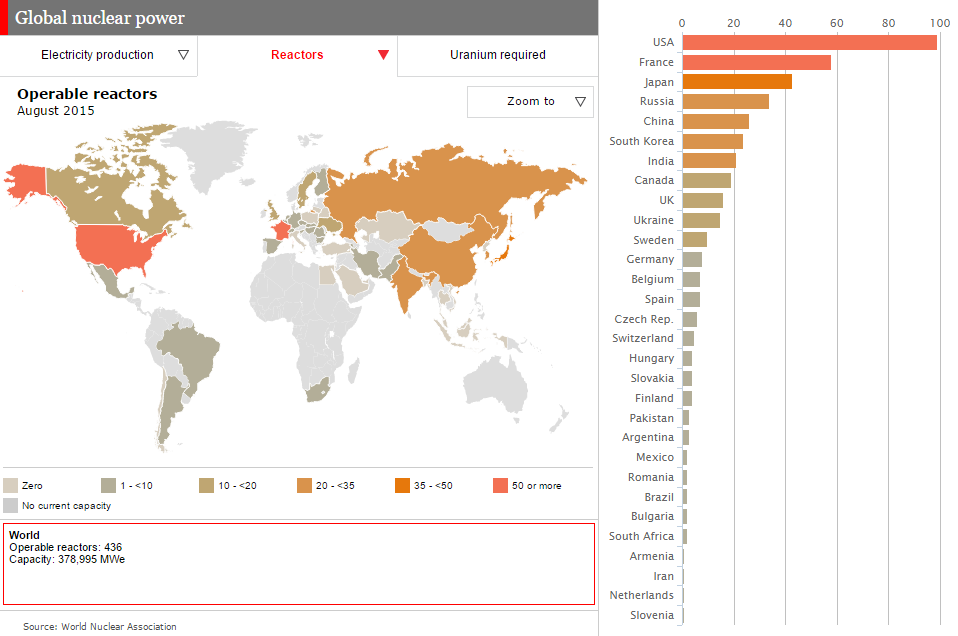This screenshot has width=958, height=636.
Task: Click Australia on the world map
Action: point(496,385)
